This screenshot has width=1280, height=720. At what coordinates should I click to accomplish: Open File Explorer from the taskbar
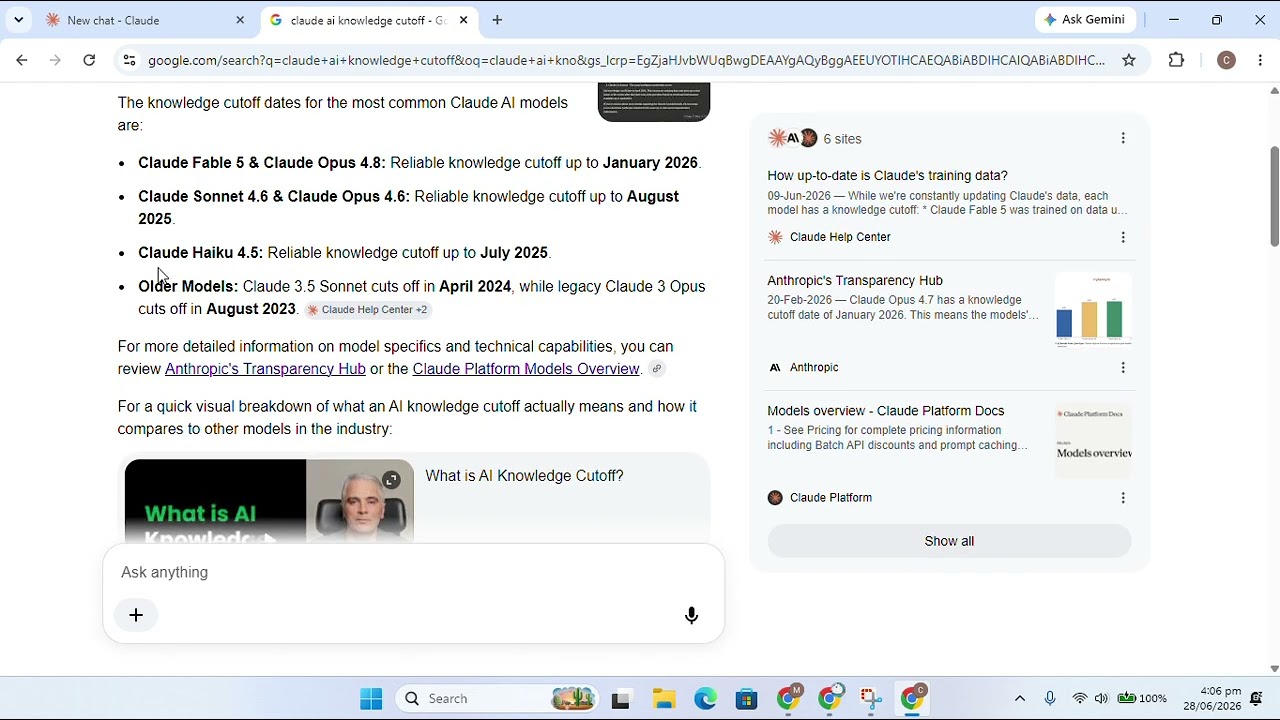[664, 699]
